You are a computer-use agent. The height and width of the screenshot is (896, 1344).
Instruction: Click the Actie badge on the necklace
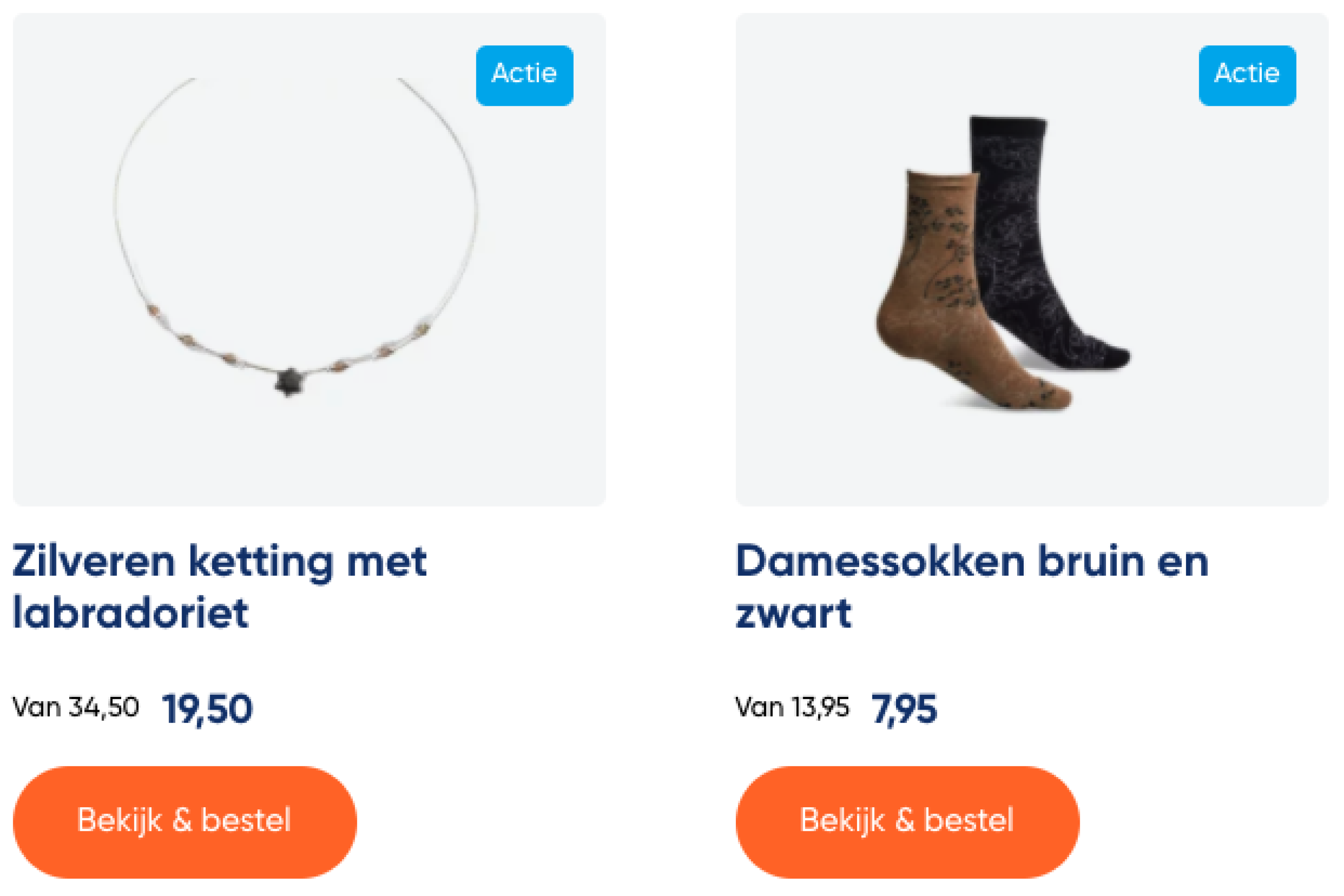(525, 75)
